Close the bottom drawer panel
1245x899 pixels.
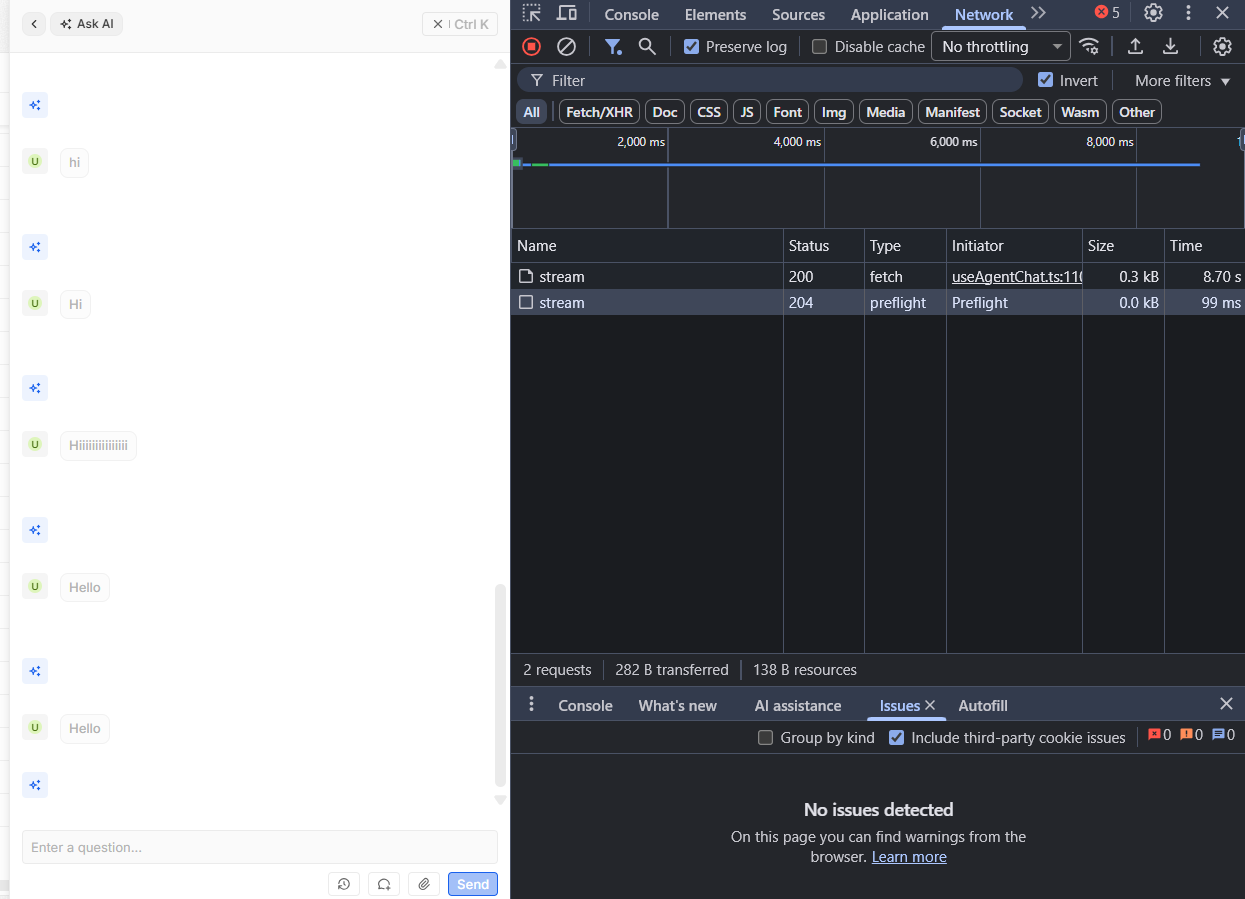(x=1226, y=704)
